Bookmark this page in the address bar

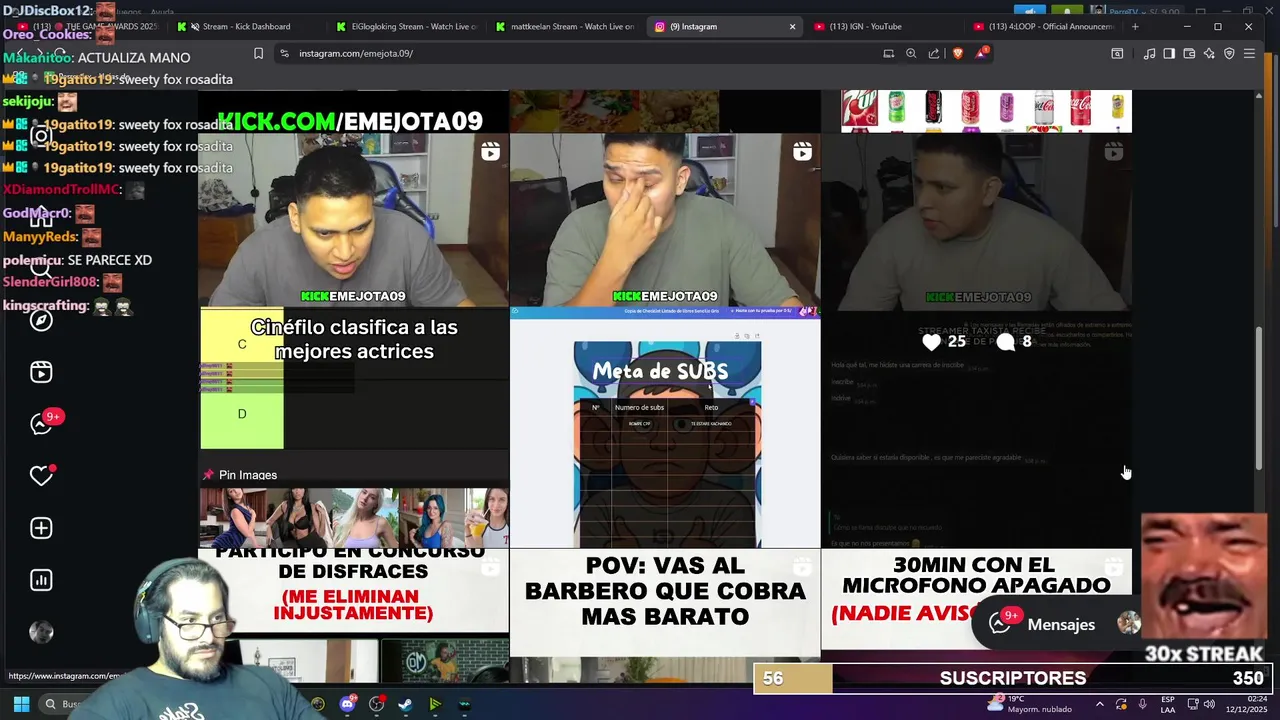pos(258,53)
